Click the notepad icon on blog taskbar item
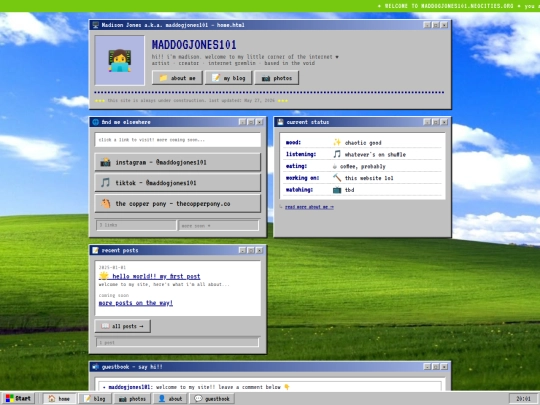Image resolution: width=540 pixels, height=405 pixels. point(87,398)
